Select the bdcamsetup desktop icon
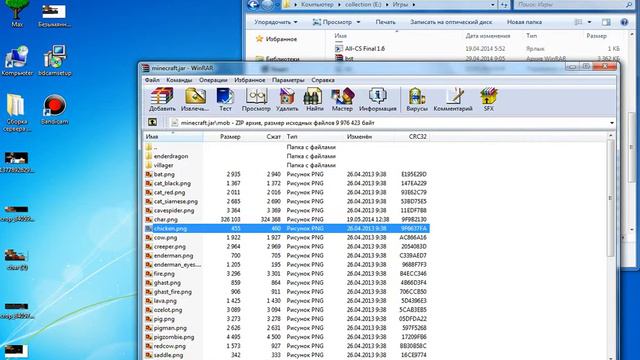Image resolution: width=640 pixels, height=360 pixels. [x=55, y=61]
